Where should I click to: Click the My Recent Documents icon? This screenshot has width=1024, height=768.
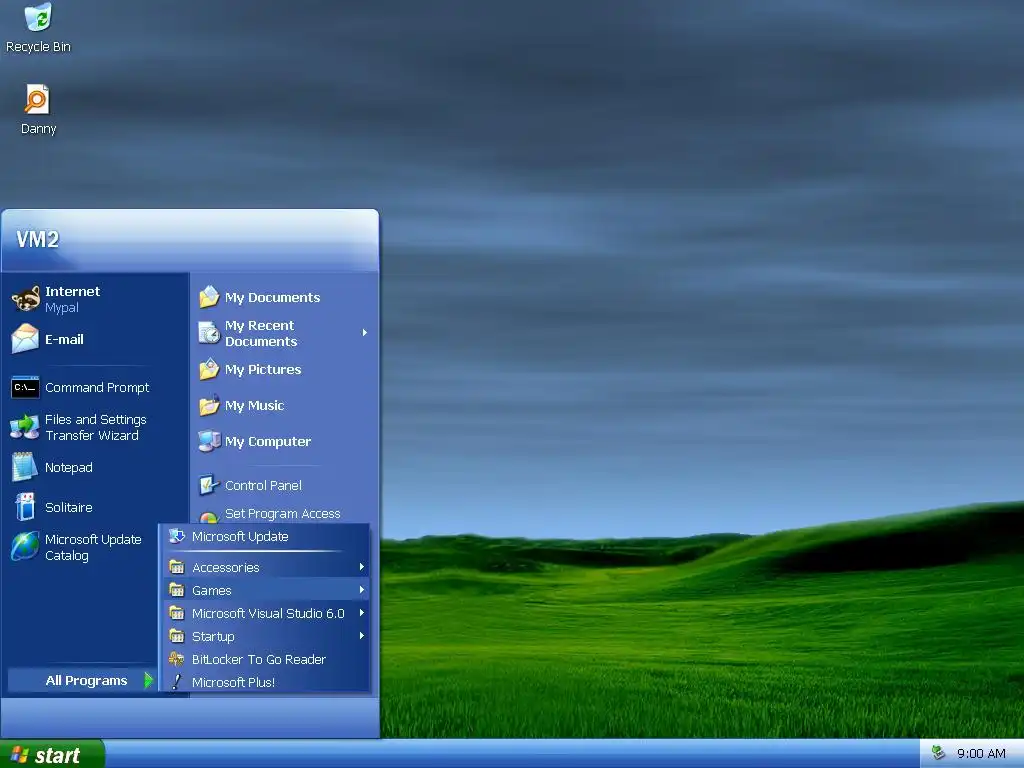pyautogui.click(x=209, y=333)
